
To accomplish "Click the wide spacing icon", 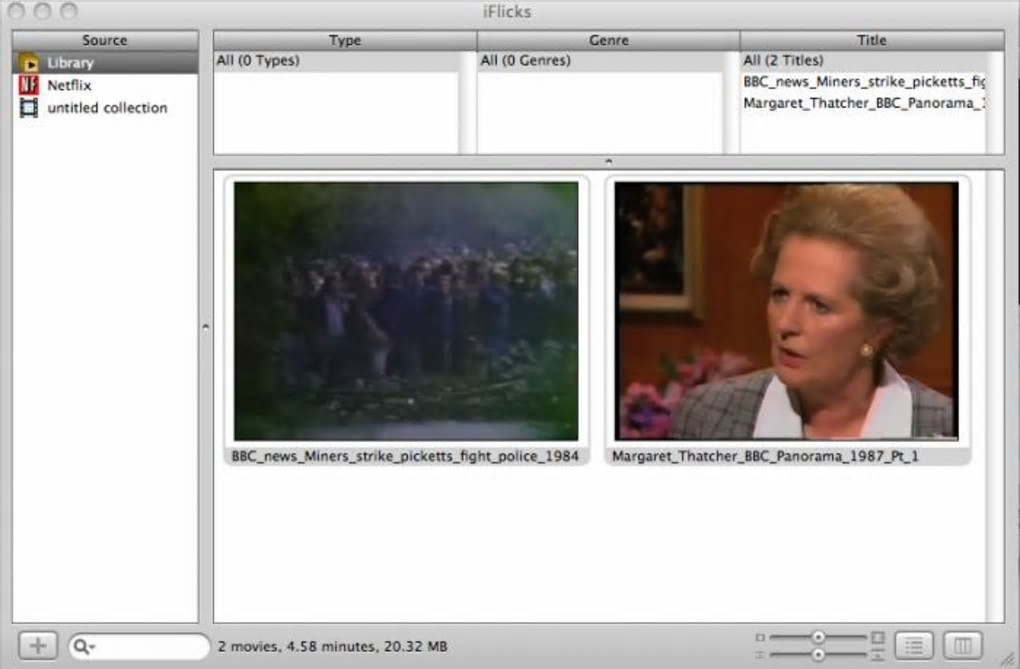I will 878,655.
